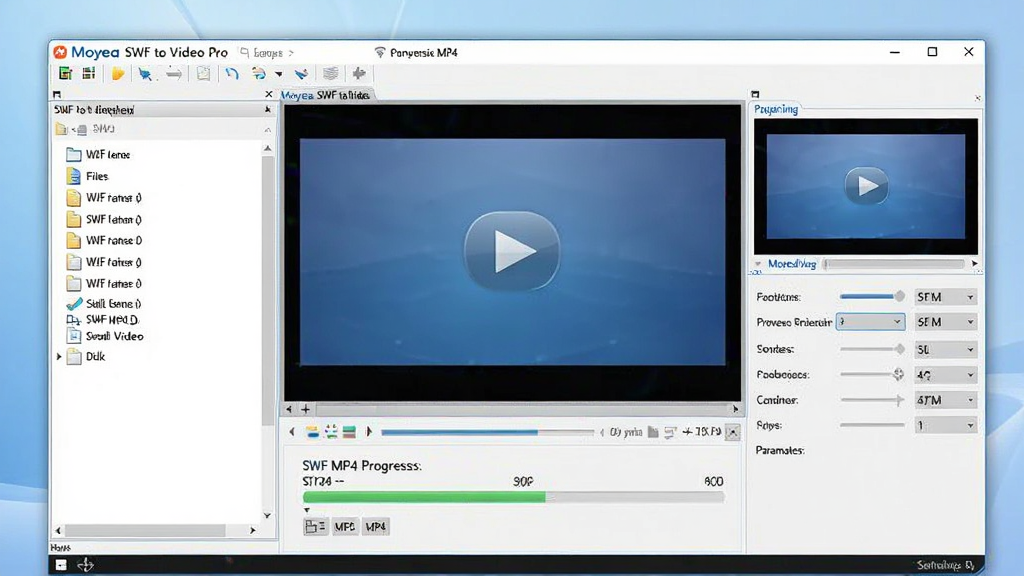1024x576 pixels.
Task: Click the 'Moyea SWF' document tab
Action: click(326, 95)
